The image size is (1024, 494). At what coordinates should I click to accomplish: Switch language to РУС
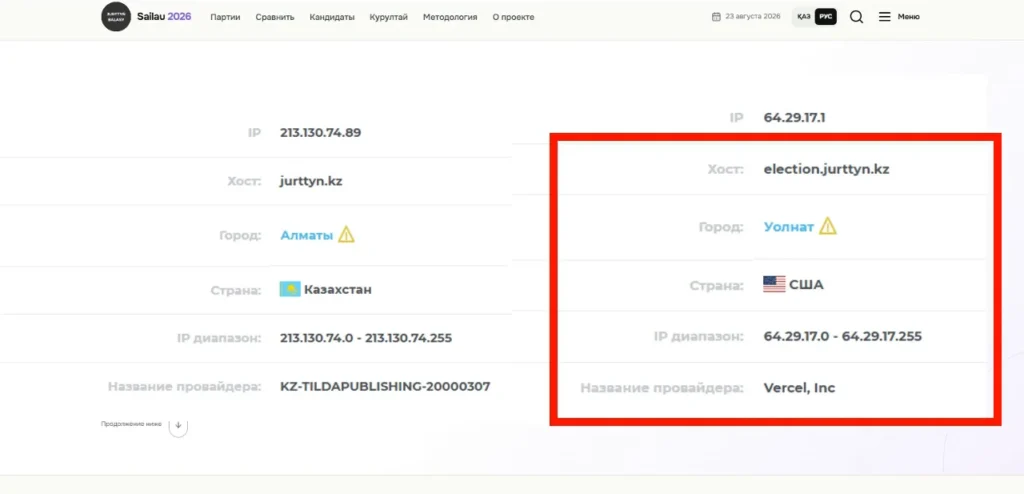point(825,17)
